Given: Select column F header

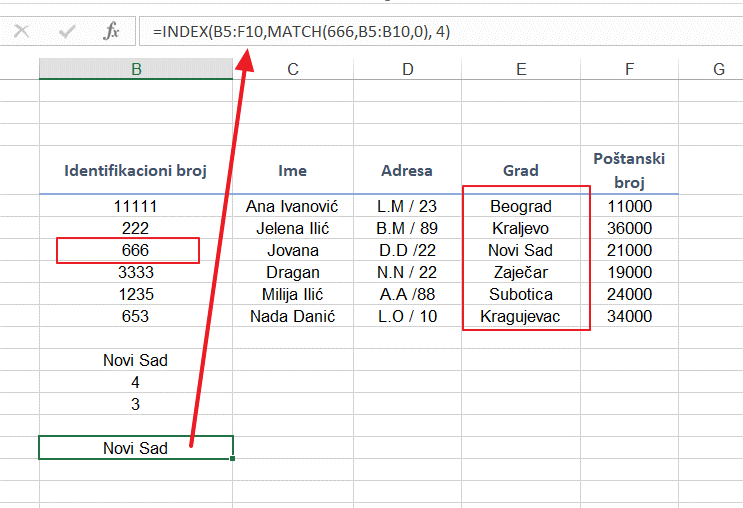Looking at the screenshot, I should [x=629, y=69].
